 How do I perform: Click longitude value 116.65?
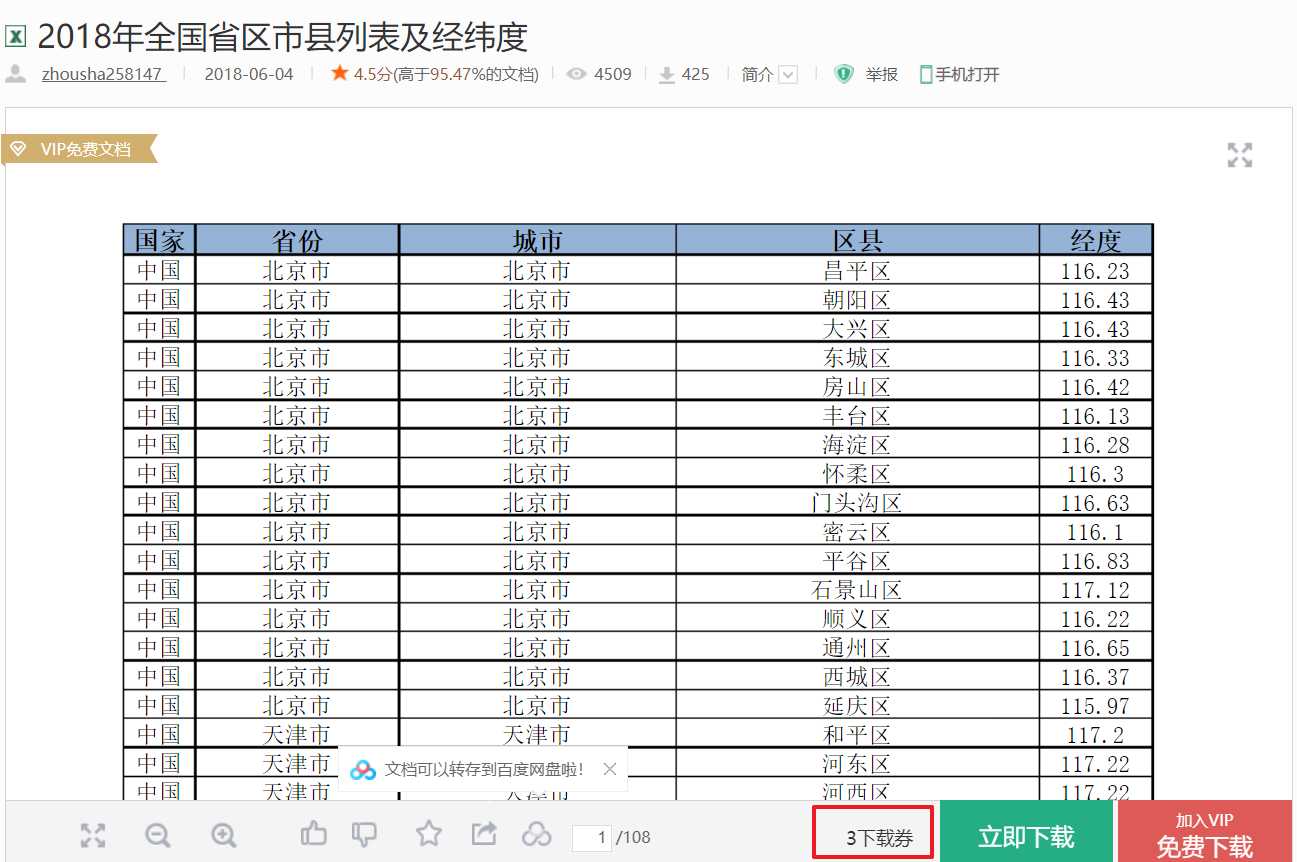point(1096,648)
